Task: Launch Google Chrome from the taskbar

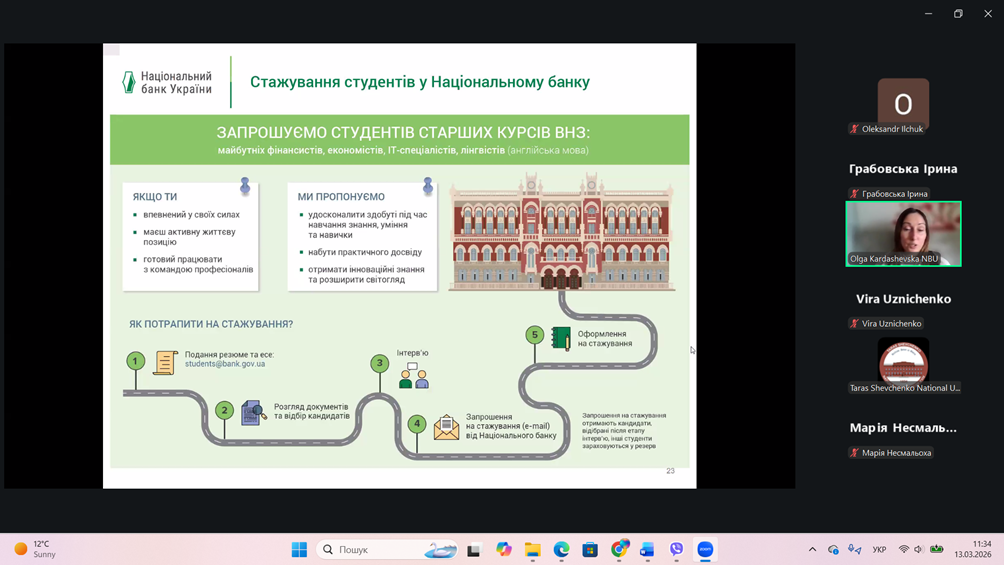Action: pos(619,549)
